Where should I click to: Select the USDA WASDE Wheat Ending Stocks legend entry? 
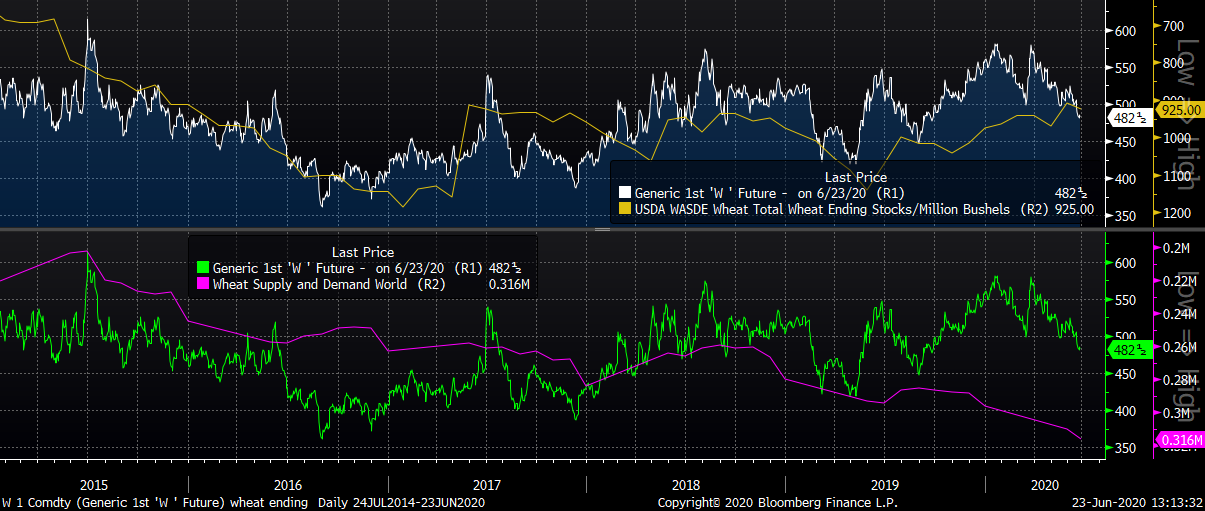click(857, 210)
